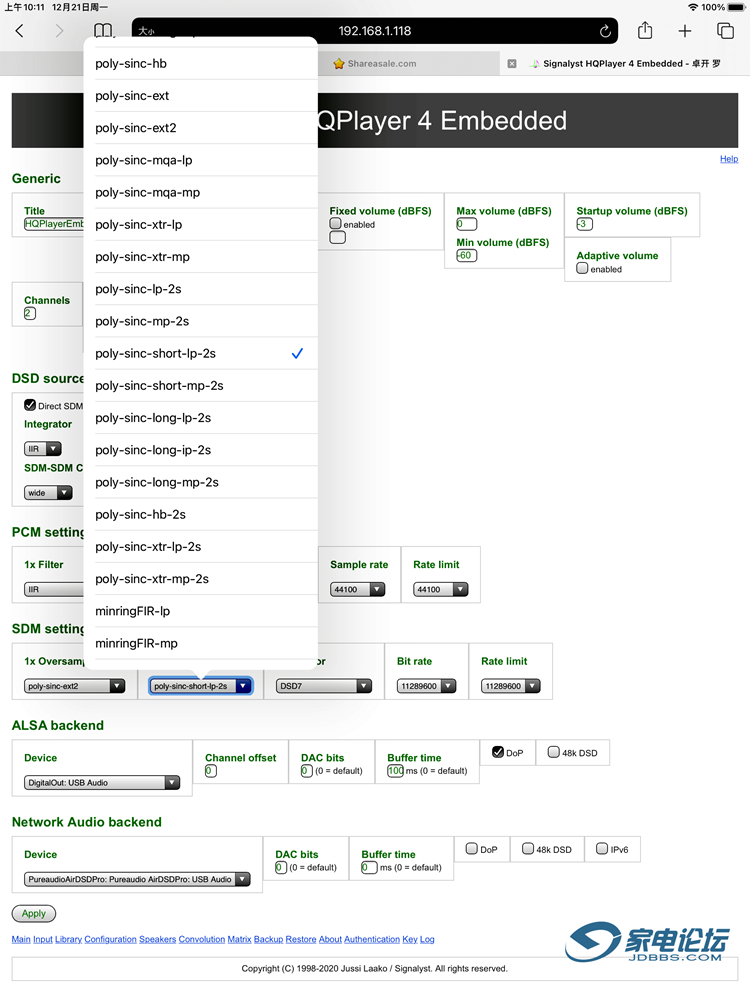The height and width of the screenshot is (1000, 750).
Task: Pick poly-sinc-ext2 option
Action: click(200, 128)
